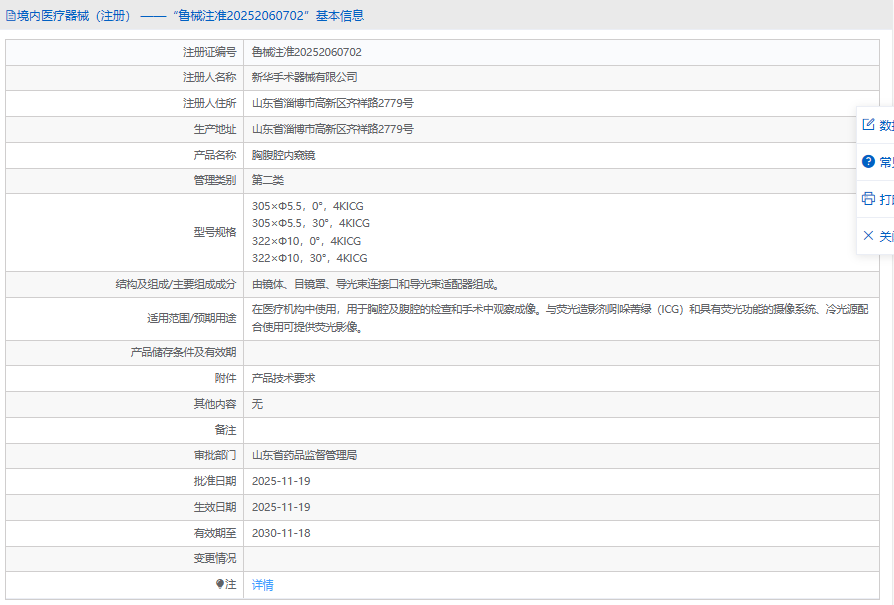Click the data edit pencil icon

[x=868, y=125]
